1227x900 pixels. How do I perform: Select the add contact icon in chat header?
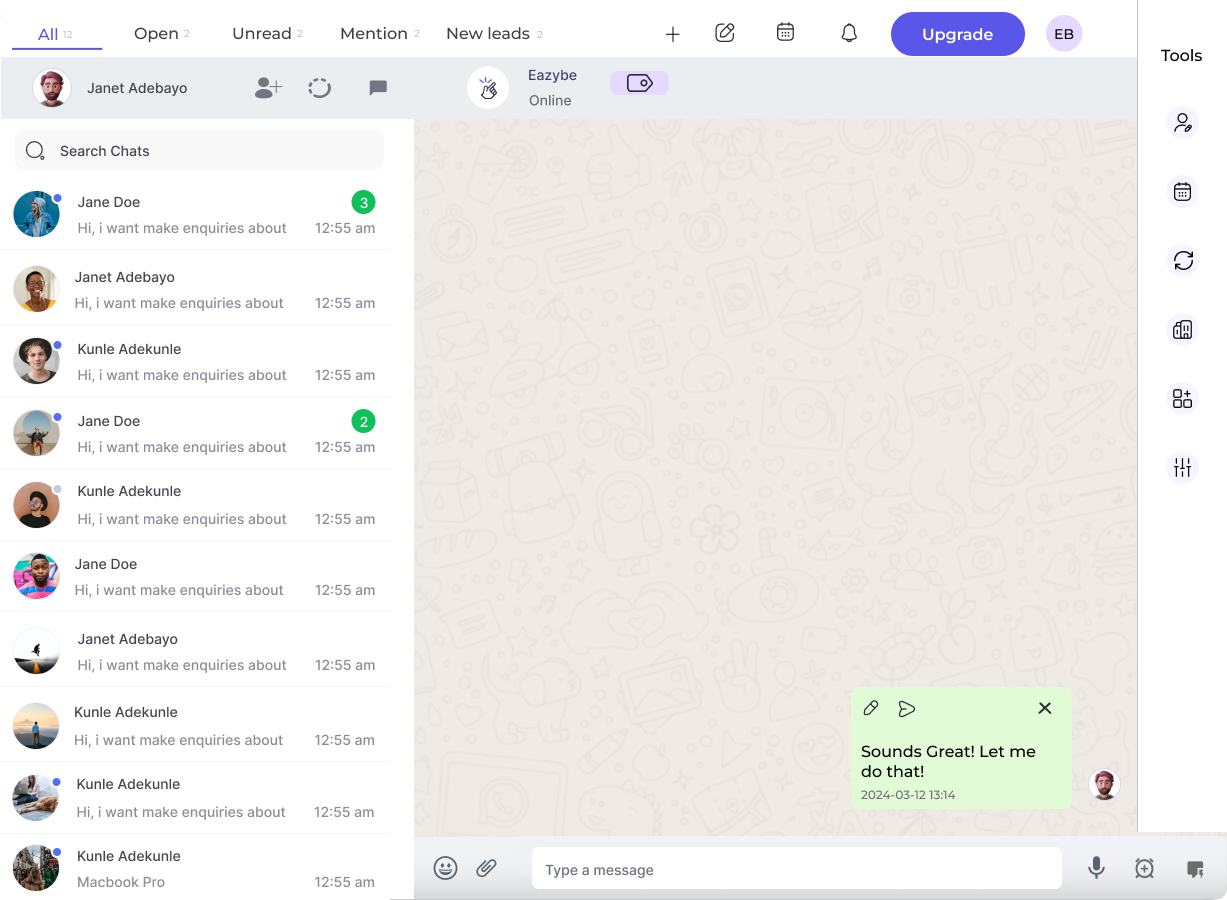tap(267, 87)
